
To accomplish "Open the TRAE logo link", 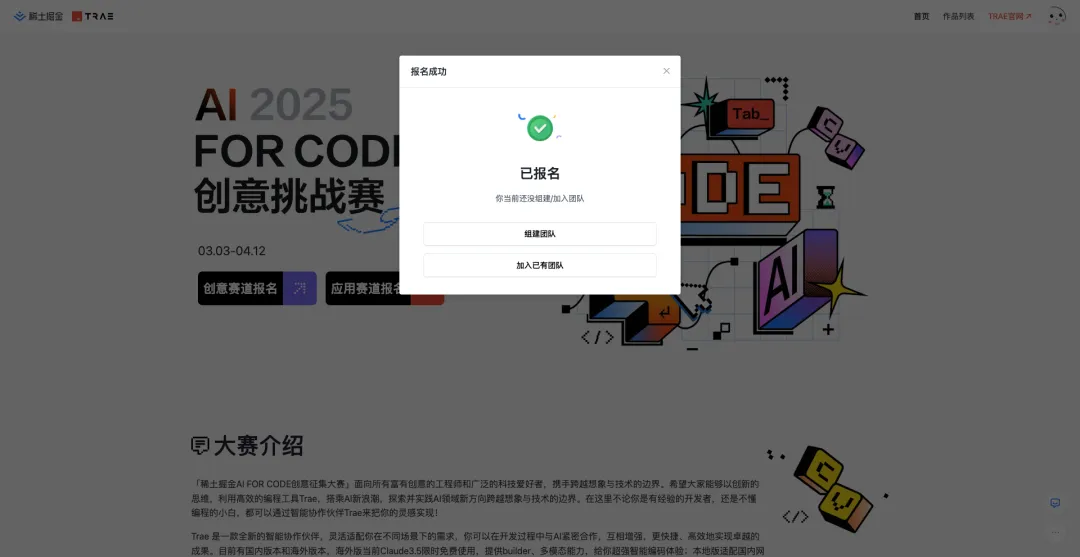I will (x=93, y=16).
